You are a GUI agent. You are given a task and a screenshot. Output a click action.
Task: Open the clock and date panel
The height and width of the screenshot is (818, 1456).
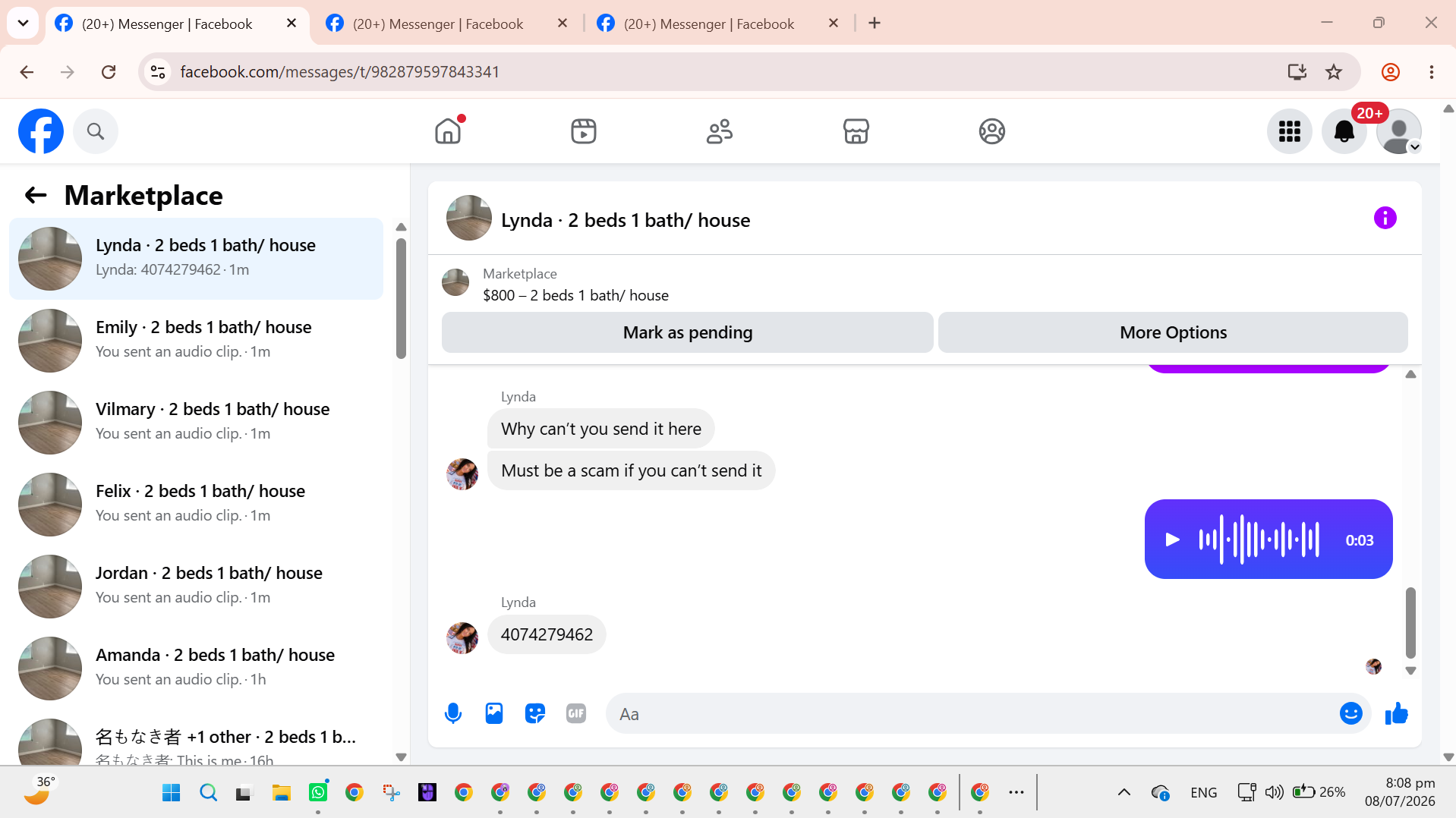1400,792
